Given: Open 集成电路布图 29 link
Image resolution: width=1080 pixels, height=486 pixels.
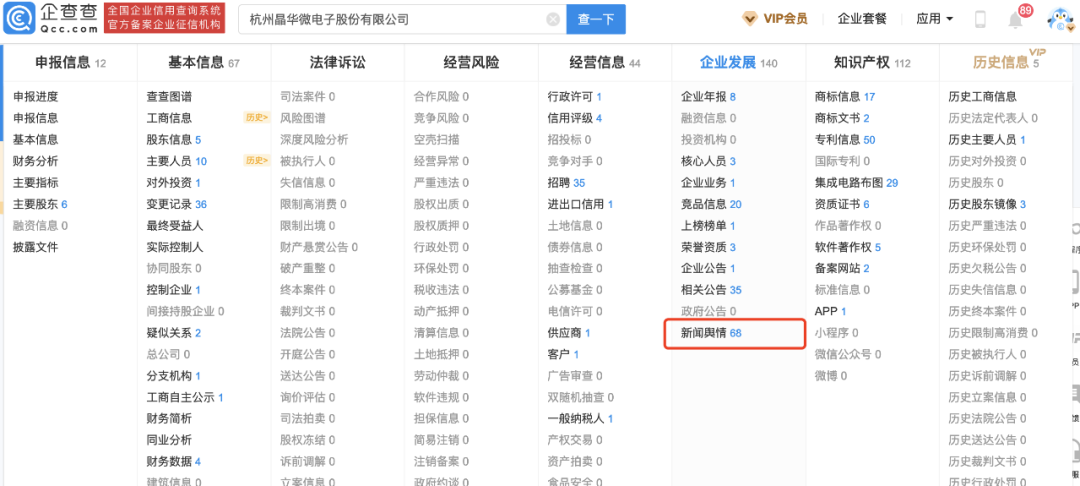Looking at the screenshot, I should point(856,183).
